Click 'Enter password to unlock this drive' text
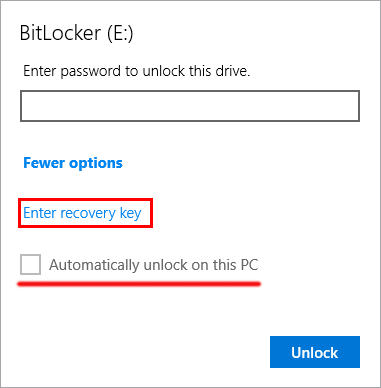The width and height of the screenshot is (381, 388). point(136,71)
